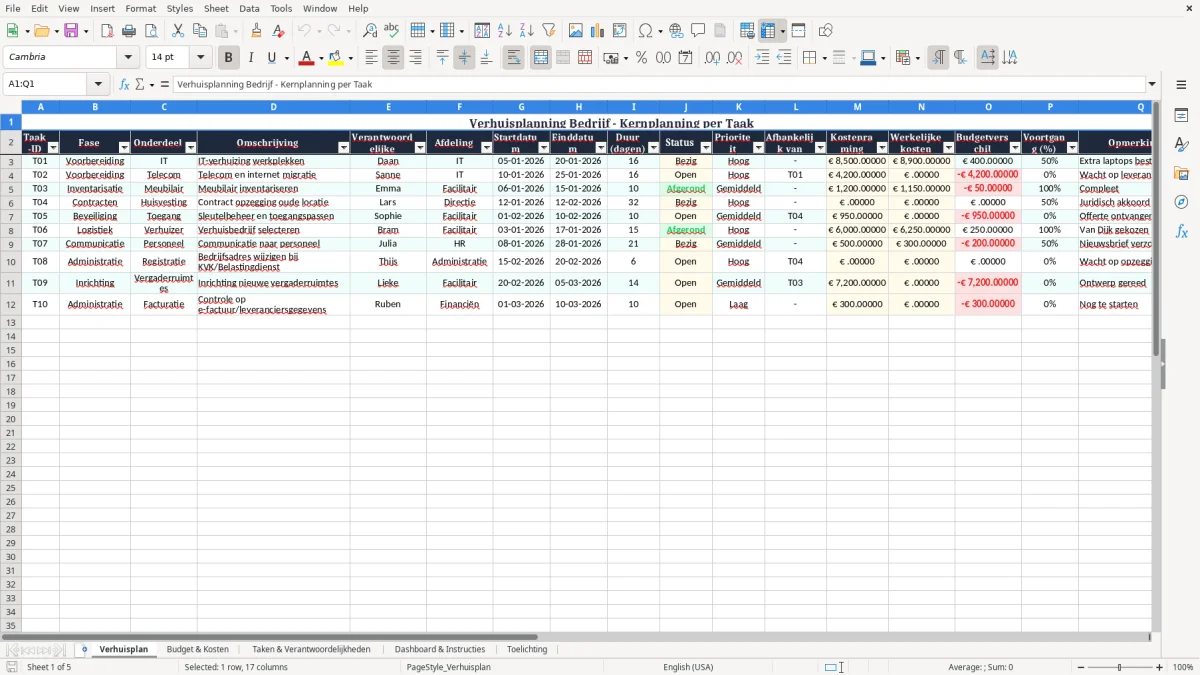Screen dimensions: 1200x675
Task: Select row 10 header
Action: pyautogui.click(x=11, y=262)
